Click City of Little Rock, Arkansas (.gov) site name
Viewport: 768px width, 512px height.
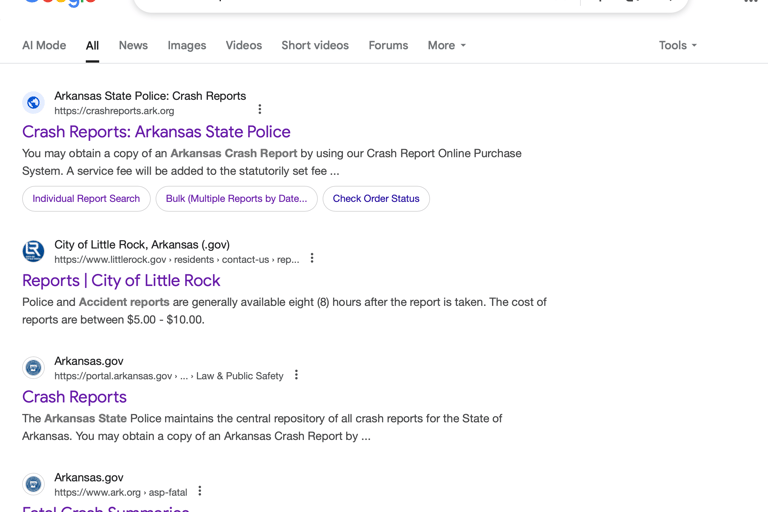142,244
